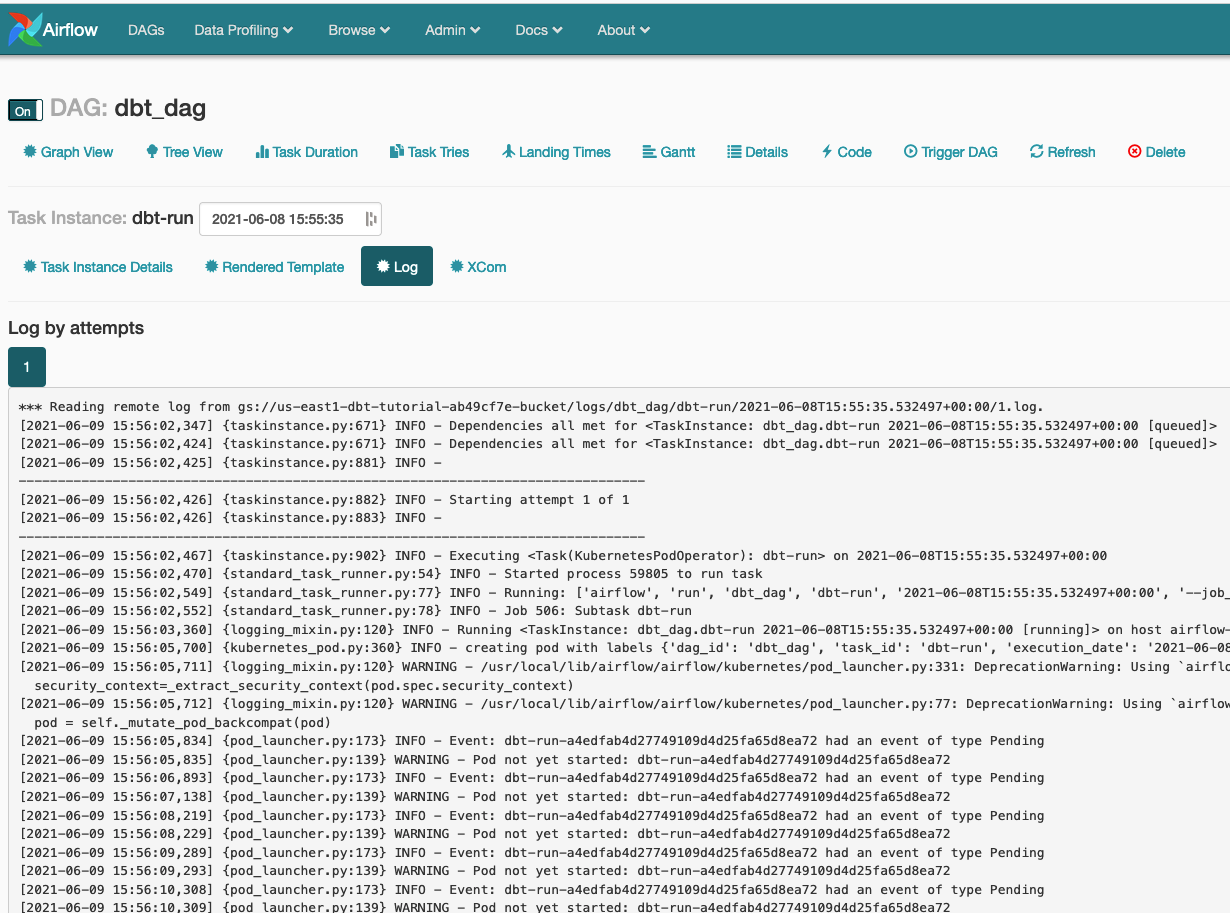Open the Docs menu

(x=538, y=30)
